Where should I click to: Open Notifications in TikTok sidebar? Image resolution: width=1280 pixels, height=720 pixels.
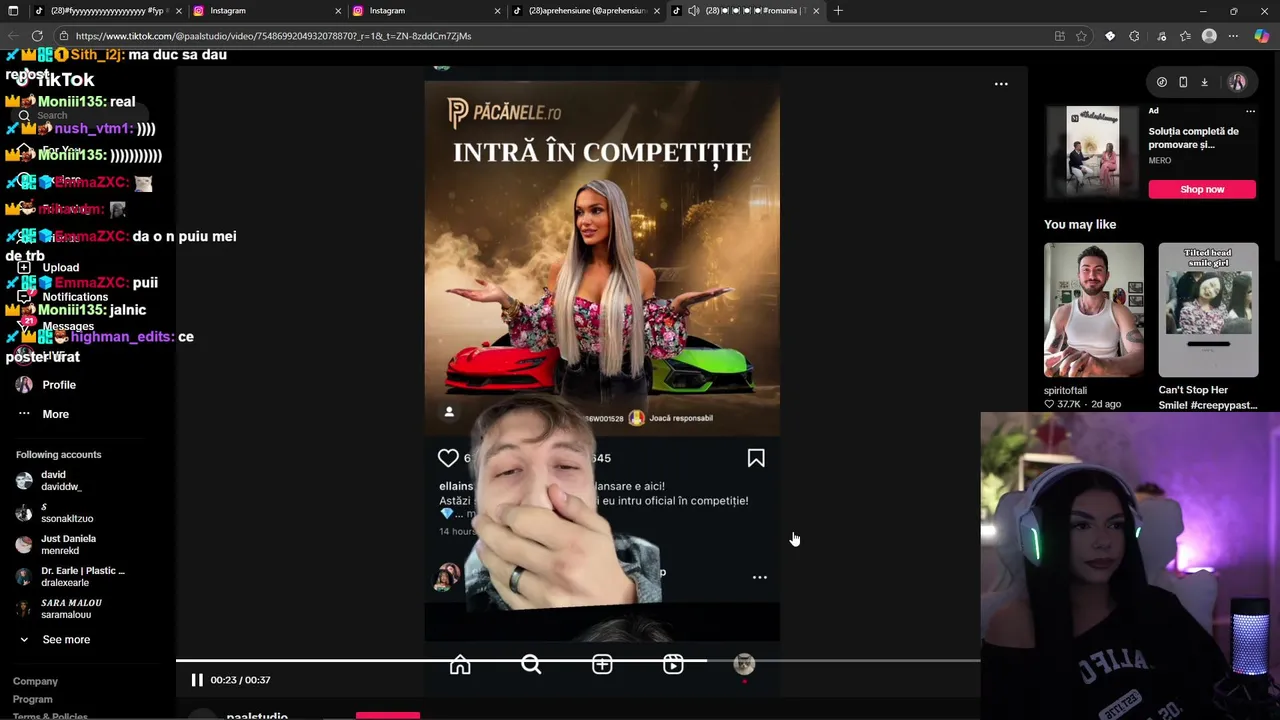62,297
